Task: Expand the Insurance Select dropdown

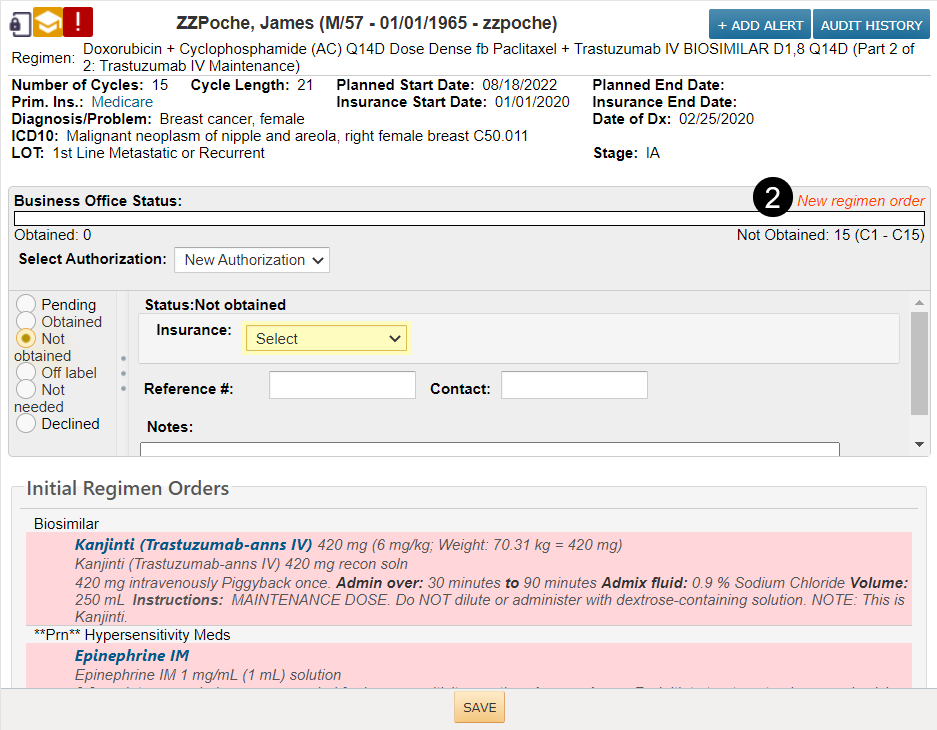Action: (x=326, y=339)
